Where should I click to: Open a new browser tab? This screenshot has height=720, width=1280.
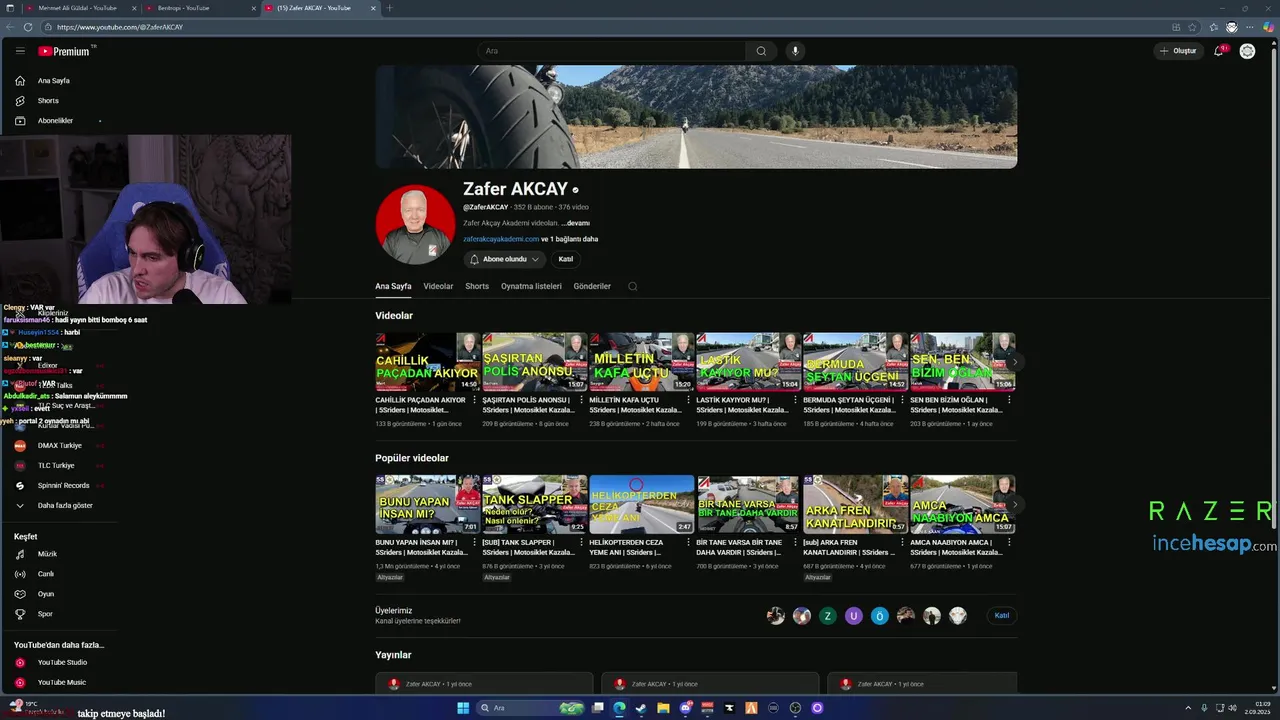pyautogui.click(x=390, y=8)
